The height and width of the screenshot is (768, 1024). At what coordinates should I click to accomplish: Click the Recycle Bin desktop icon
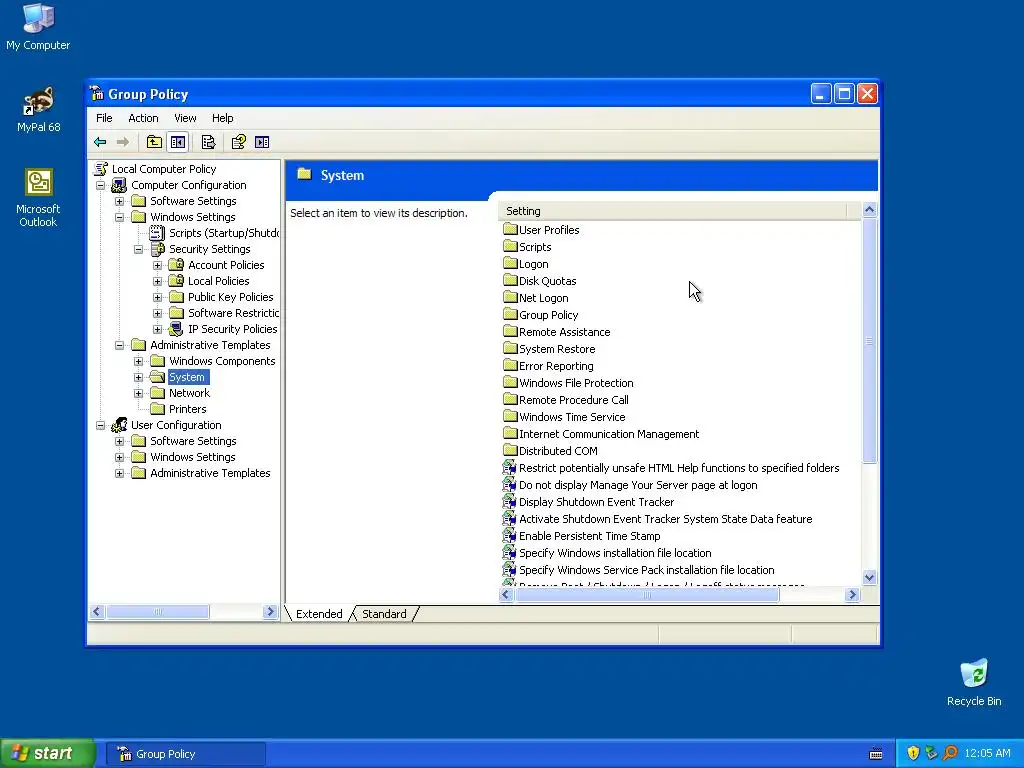[974, 673]
